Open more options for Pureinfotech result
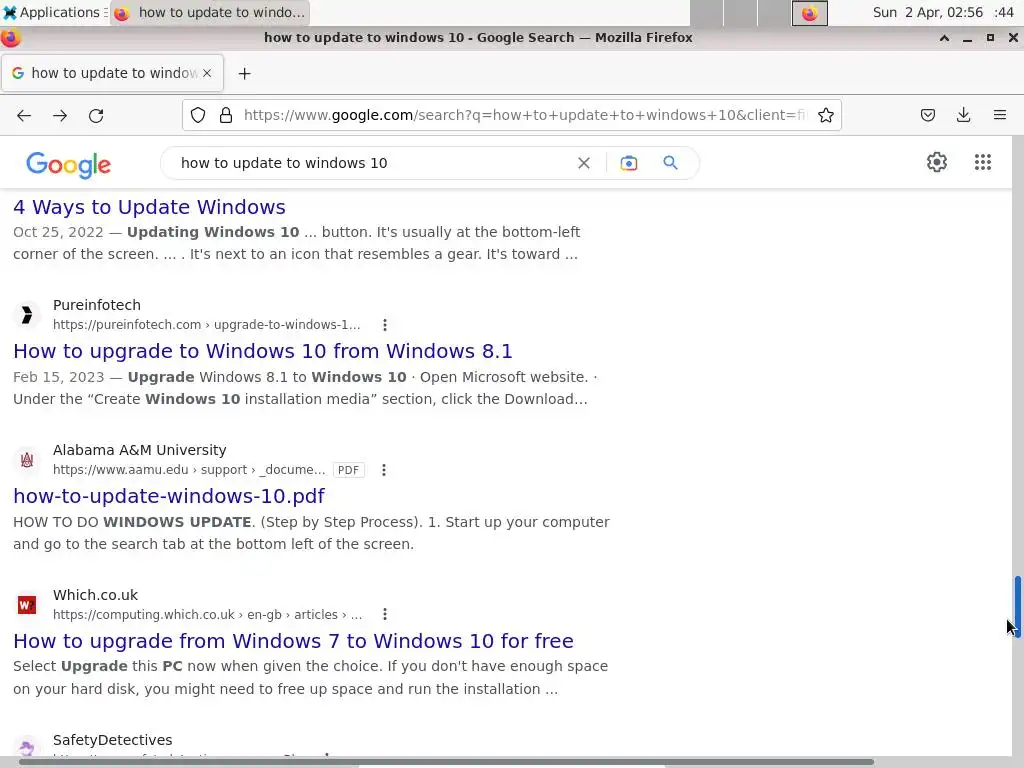Viewport: 1024px width, 768px height. coord(385,325)
